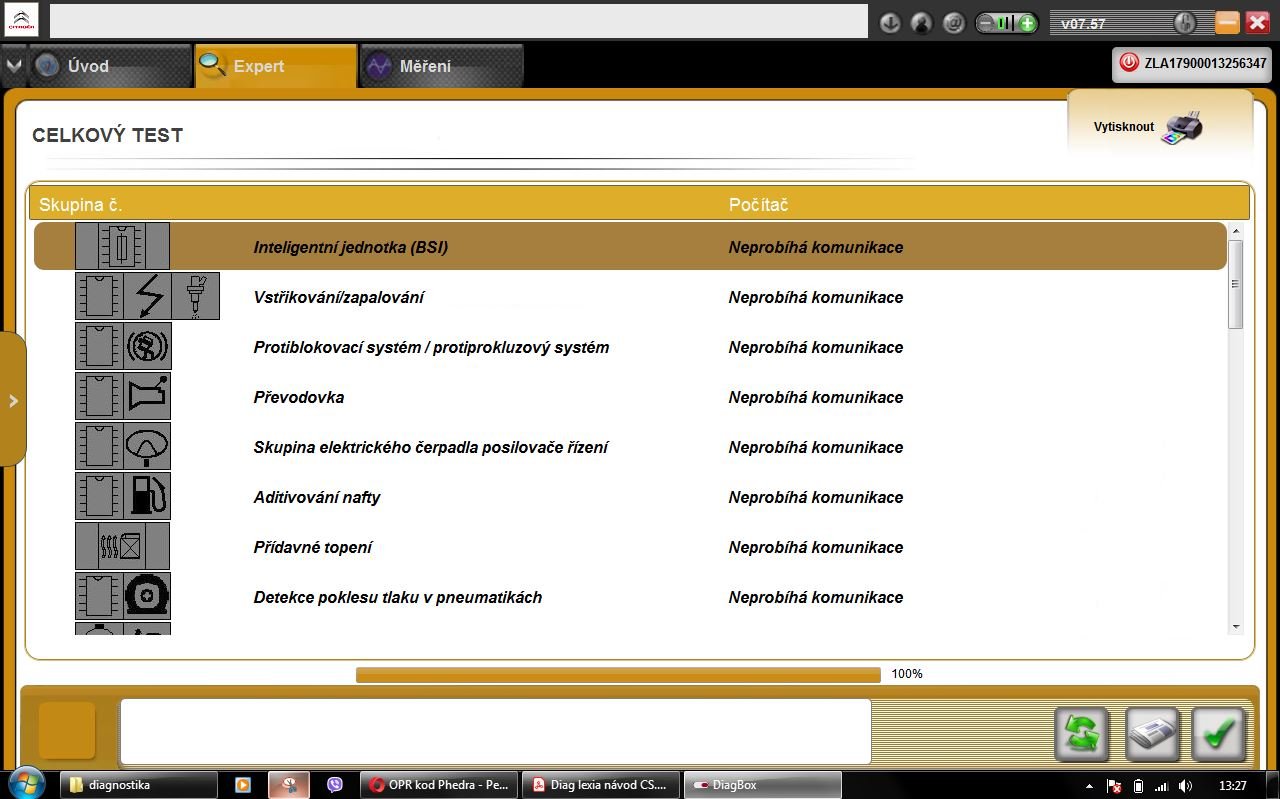Open the Měření tab
The image size is (1280, 799).
pos(441,66)
